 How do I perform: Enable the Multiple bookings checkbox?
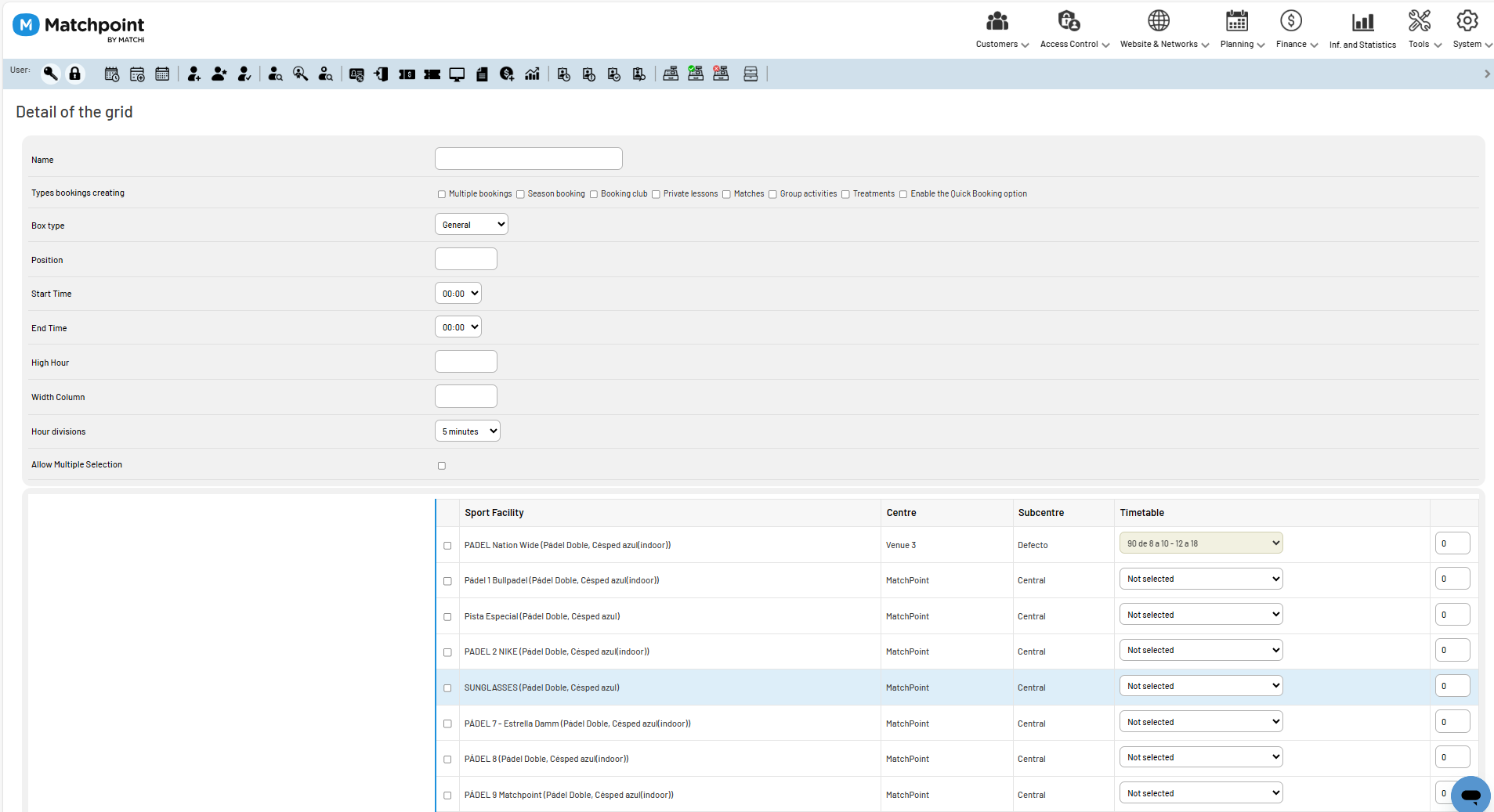442,194
